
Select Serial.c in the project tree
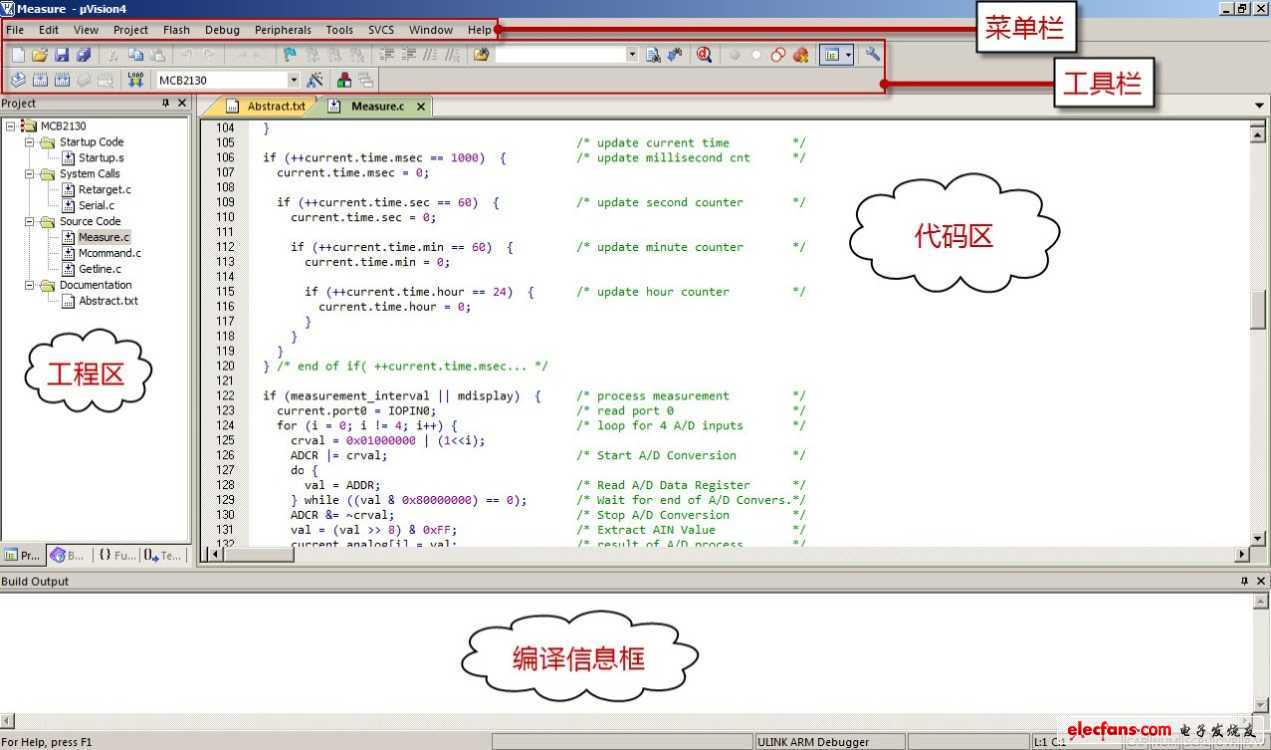tap(97, 206)
